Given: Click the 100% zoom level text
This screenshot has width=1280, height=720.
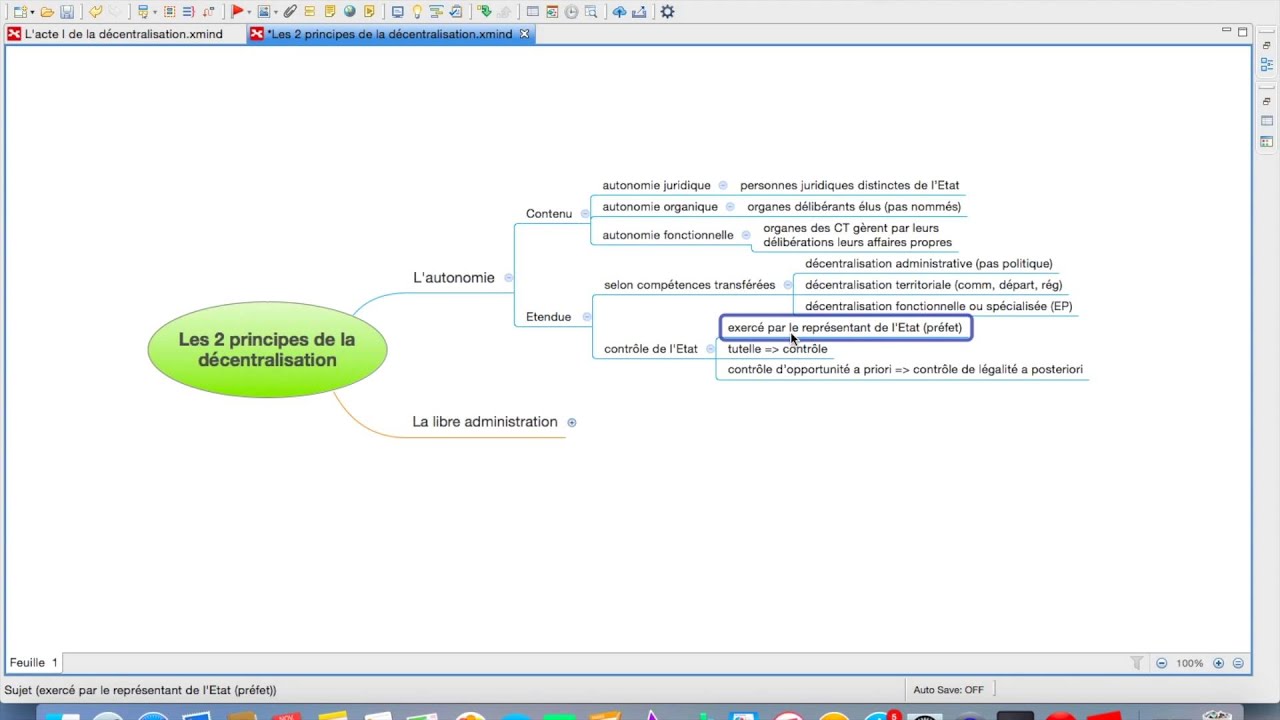Looking at the screenshot, I should click(1190, 663).
